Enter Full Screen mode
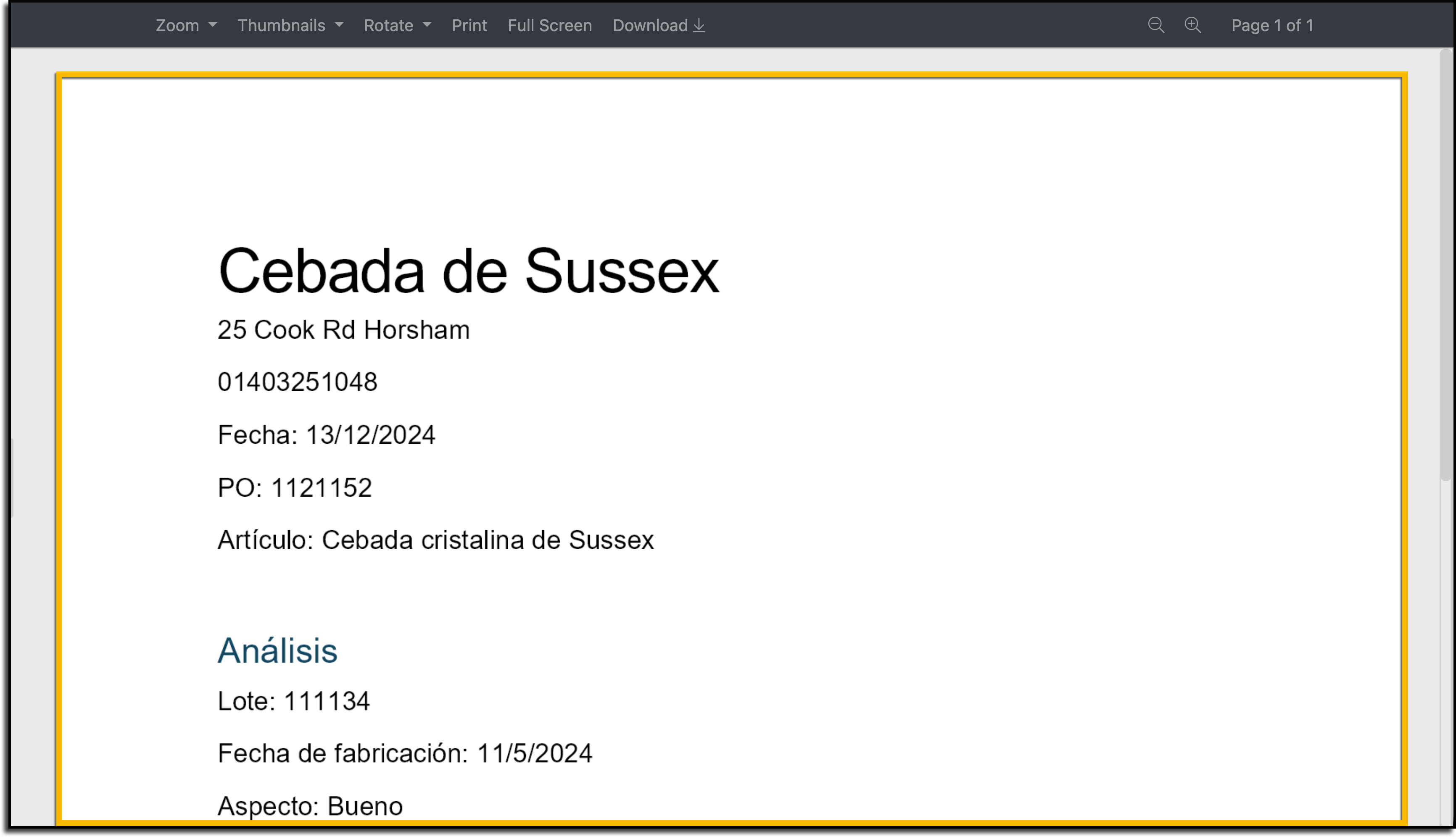The image size is (1456, 837). pyautogui.click(x=549, y=25)
